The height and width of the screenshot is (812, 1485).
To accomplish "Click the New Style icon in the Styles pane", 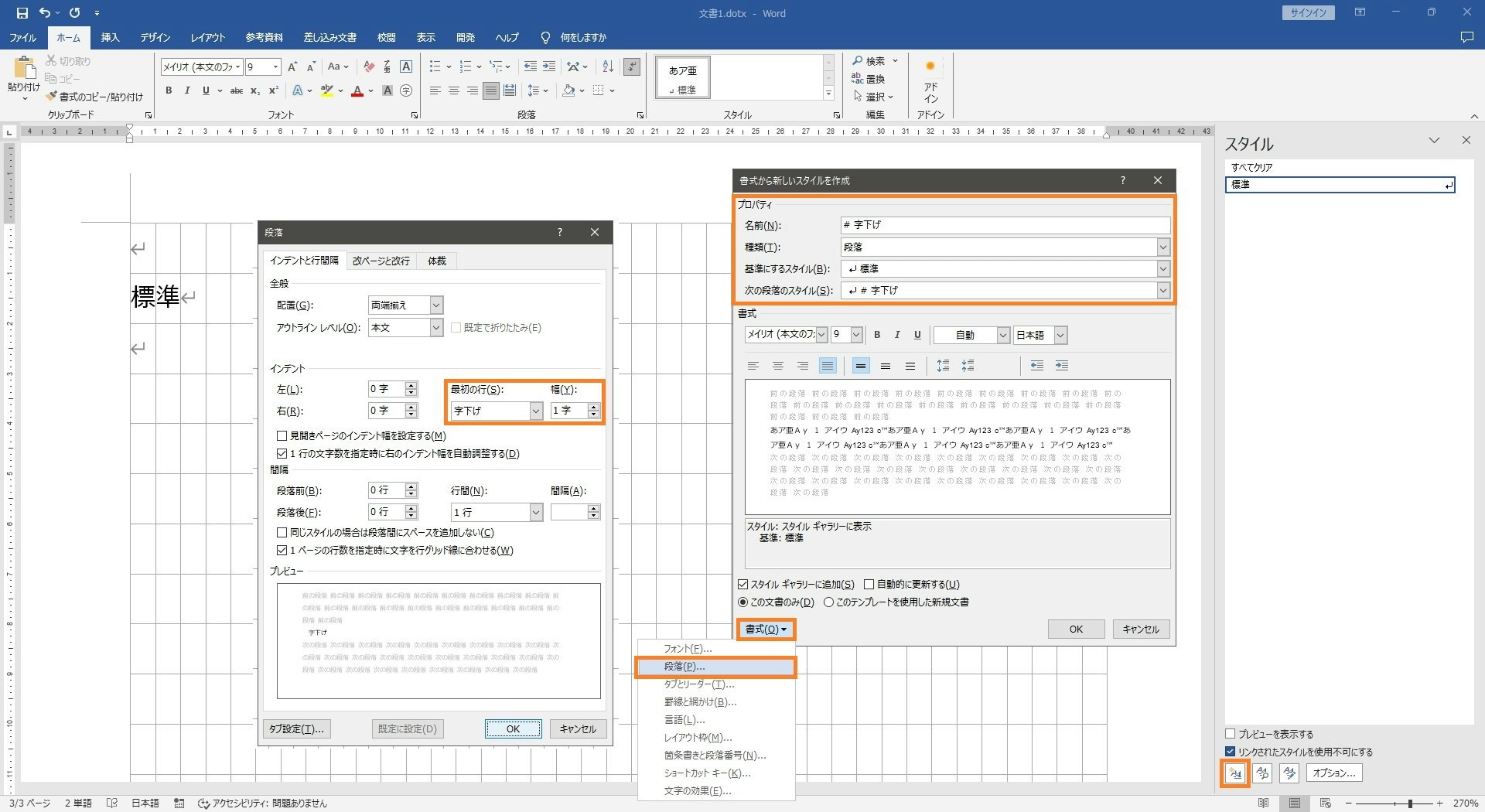I will click(x=1235, y=773).
